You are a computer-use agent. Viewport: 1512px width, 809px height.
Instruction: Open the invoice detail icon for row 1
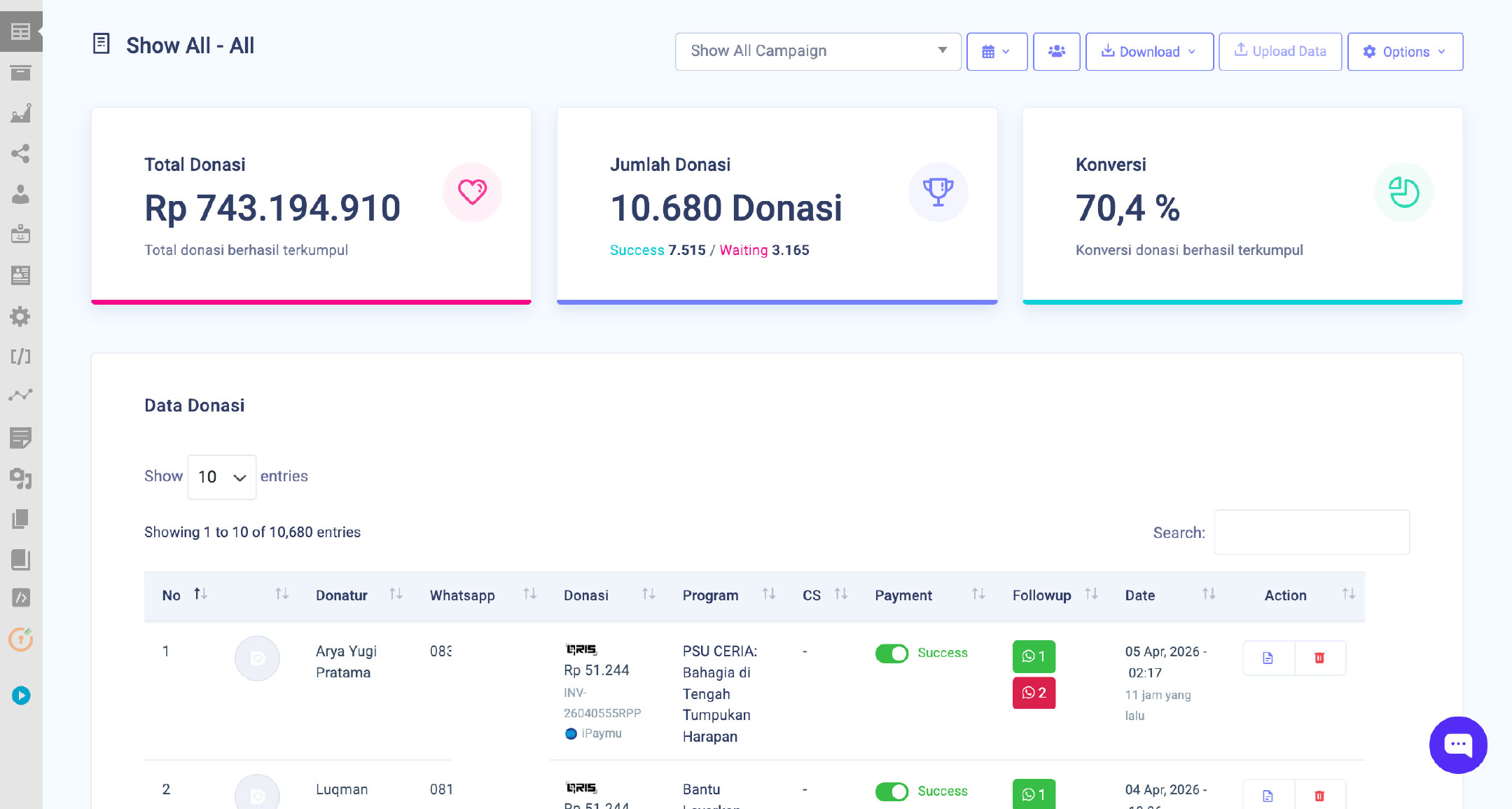click(1268, 658)
